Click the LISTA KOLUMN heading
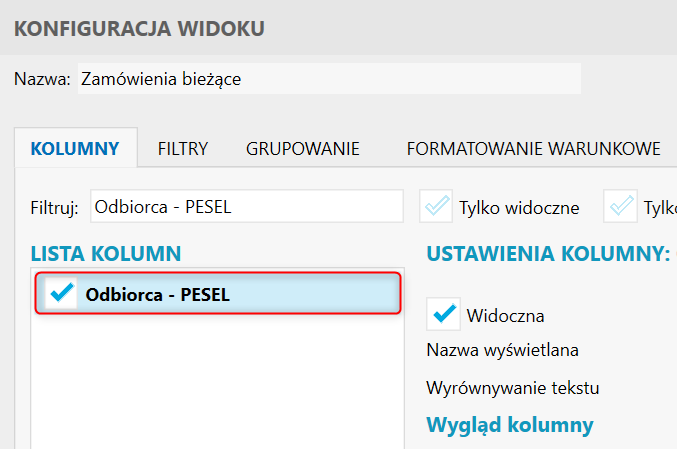The width and height of the screenshot is (677, 449). pyautogui.click(x=105, y=254)
